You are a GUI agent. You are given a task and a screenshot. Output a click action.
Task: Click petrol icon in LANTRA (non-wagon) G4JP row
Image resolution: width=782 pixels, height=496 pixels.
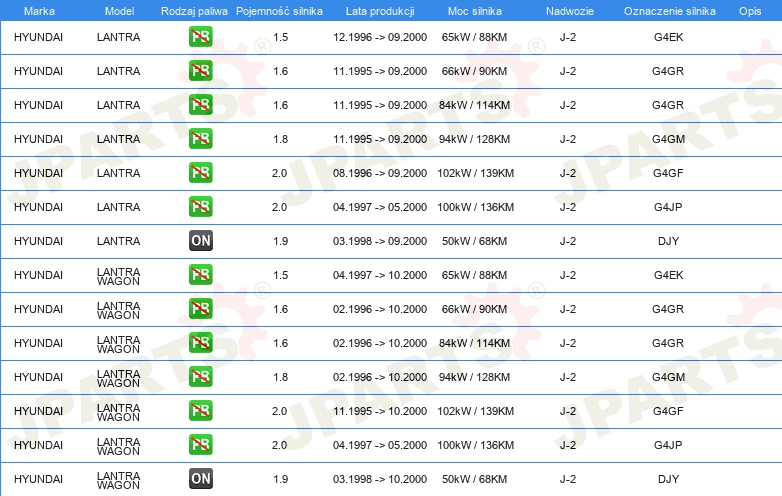[x=200, y=206]
